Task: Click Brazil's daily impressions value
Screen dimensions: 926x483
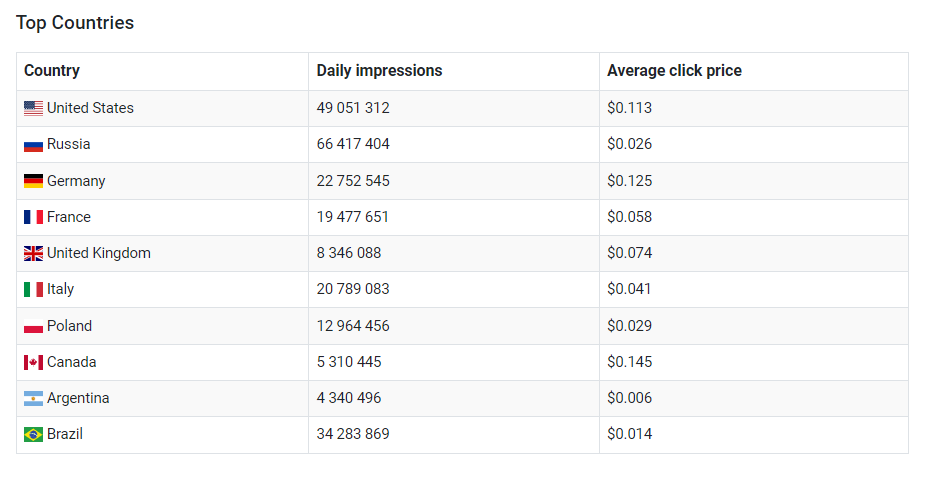Action: (x=353, y=434)
